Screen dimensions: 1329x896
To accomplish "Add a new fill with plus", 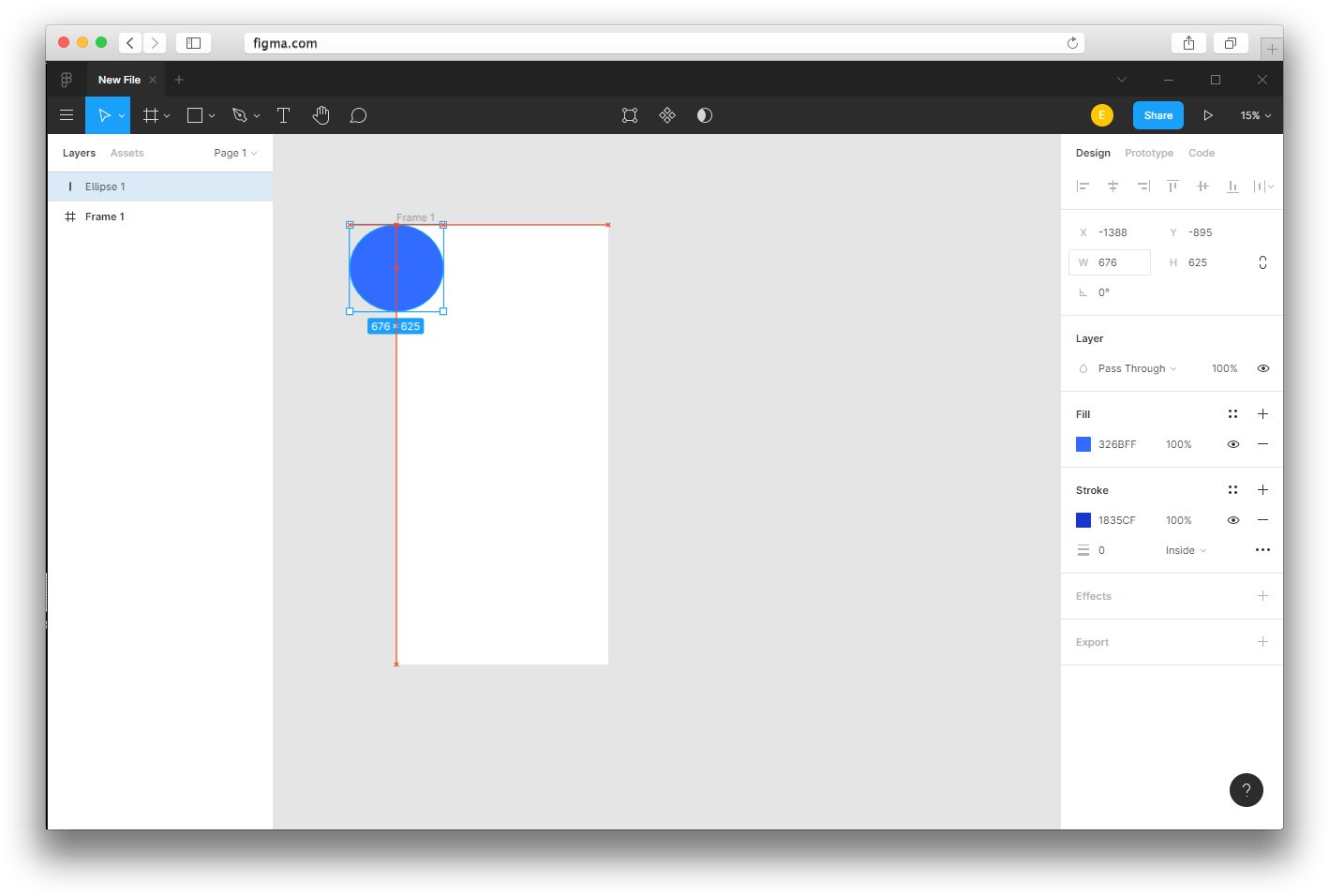I will [x=1262, y=414].
